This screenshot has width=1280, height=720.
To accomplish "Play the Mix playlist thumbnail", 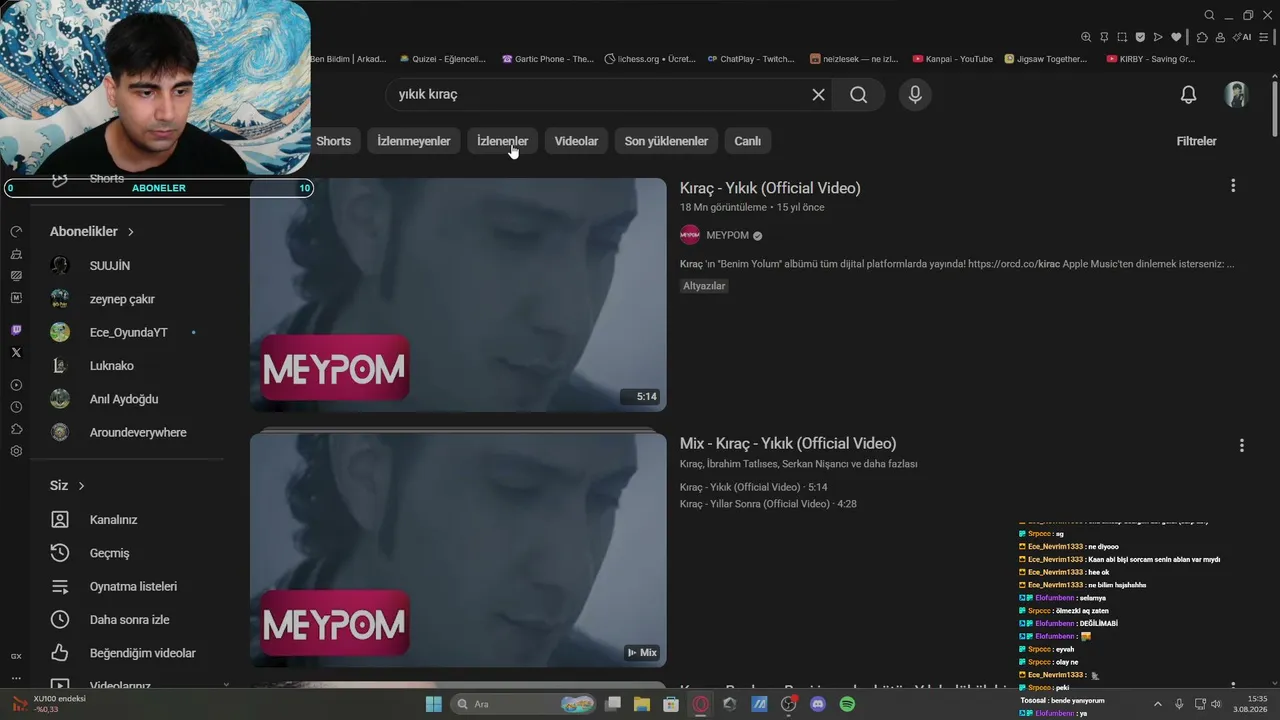I will click(x=458, y=549).
